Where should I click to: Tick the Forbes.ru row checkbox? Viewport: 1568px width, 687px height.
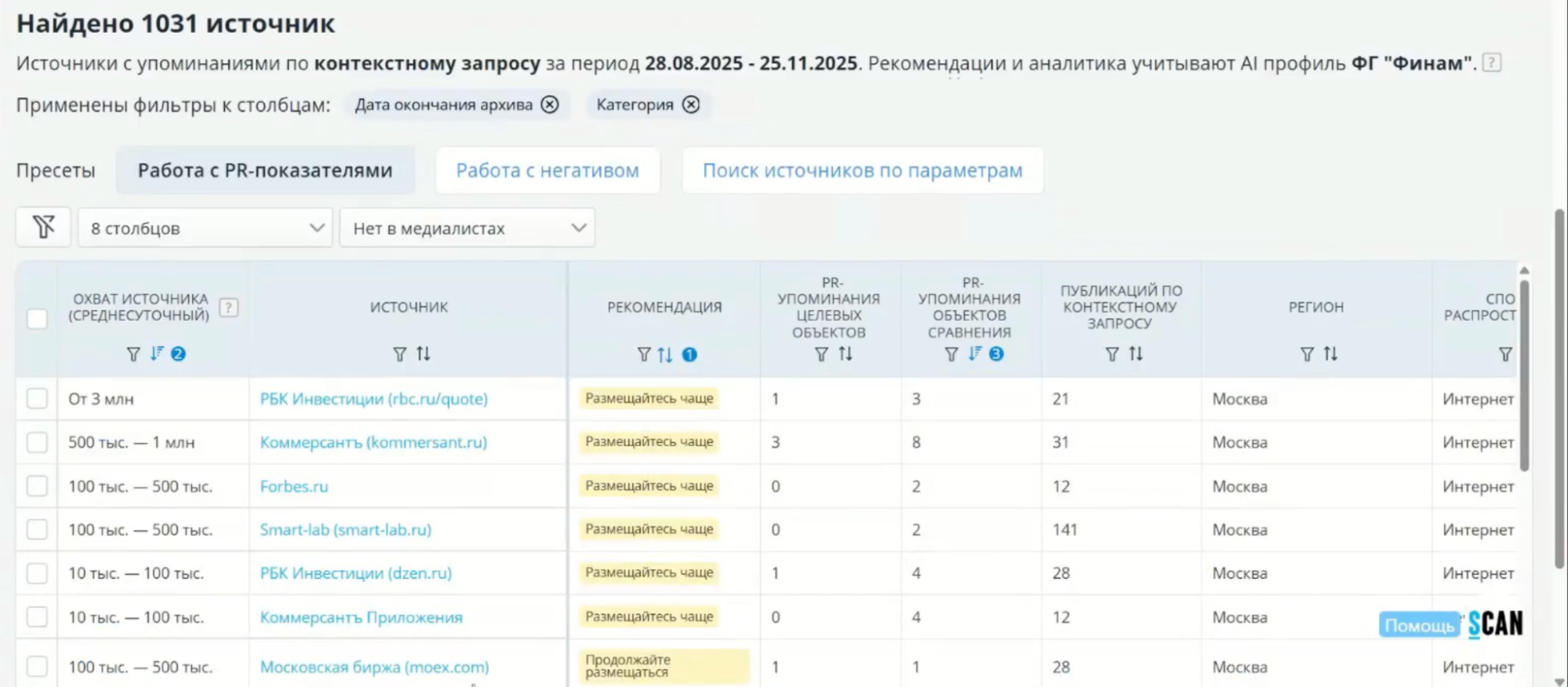pos(37,486)
